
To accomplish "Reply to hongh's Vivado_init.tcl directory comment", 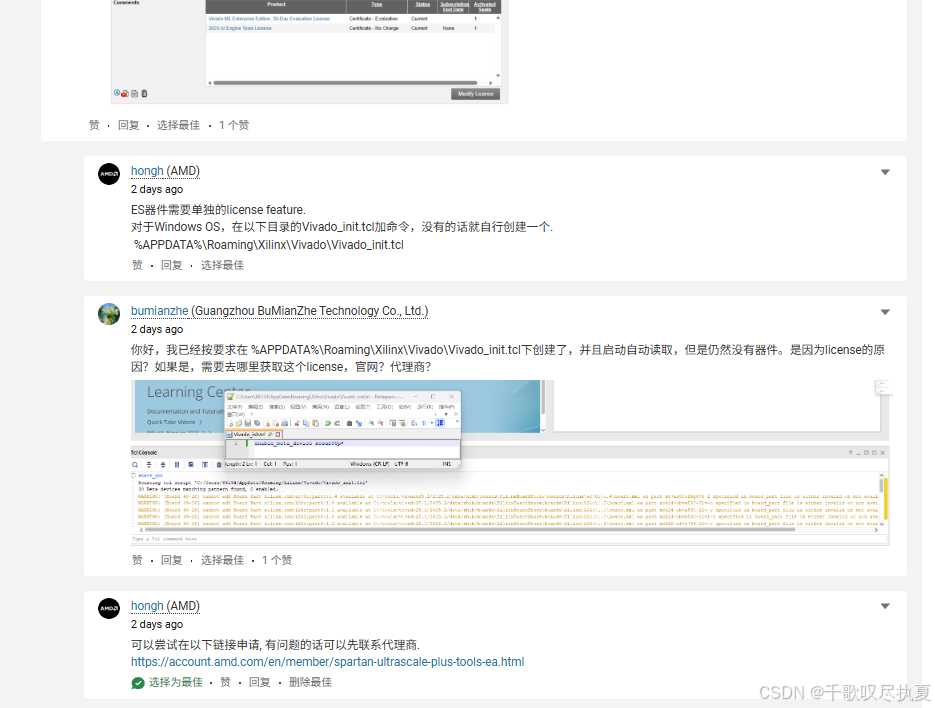I will point(171,265).
